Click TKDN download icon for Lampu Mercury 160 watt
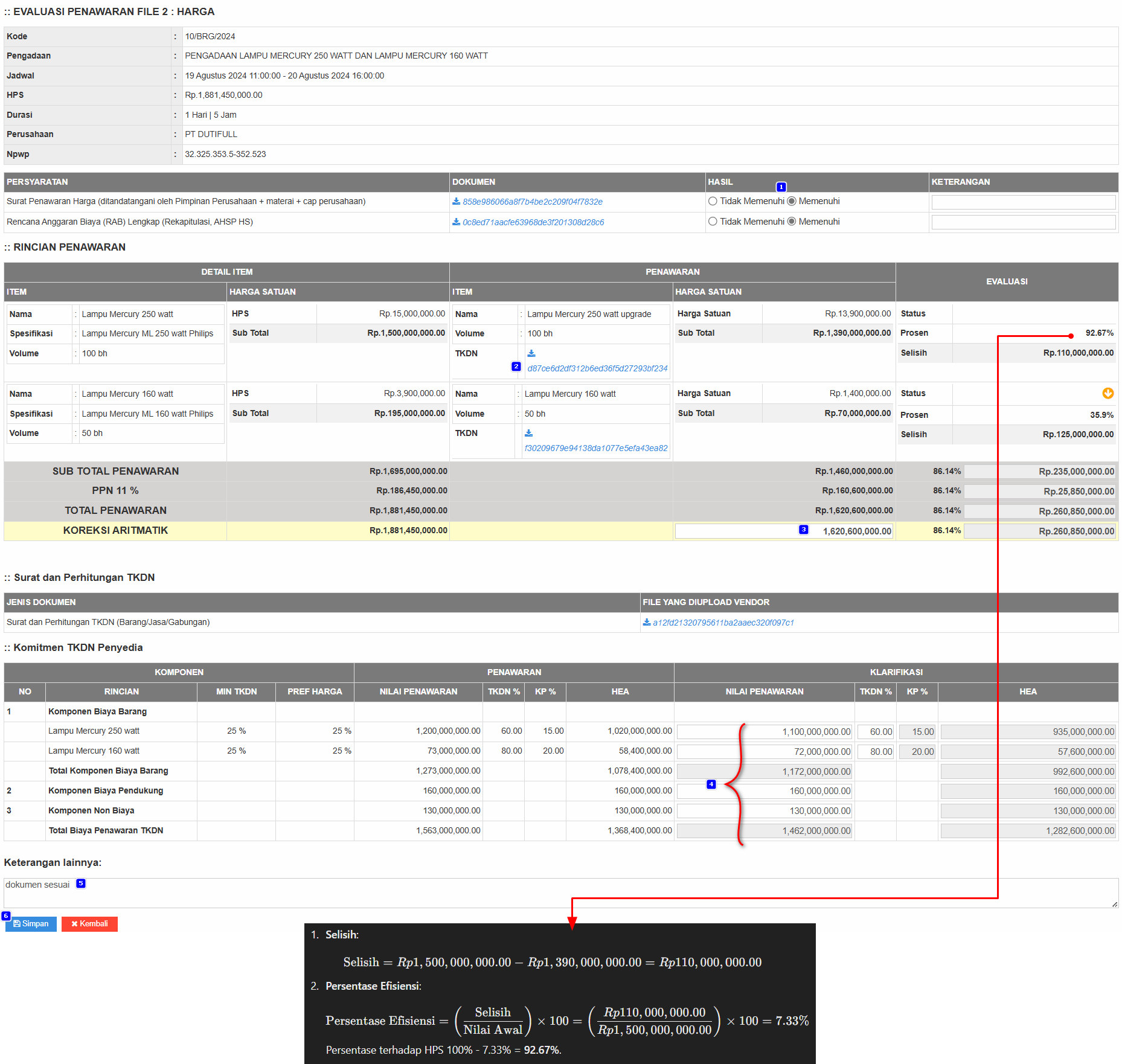The height and width of the screenshot is (1064, 1122). (x=529, y=434)
